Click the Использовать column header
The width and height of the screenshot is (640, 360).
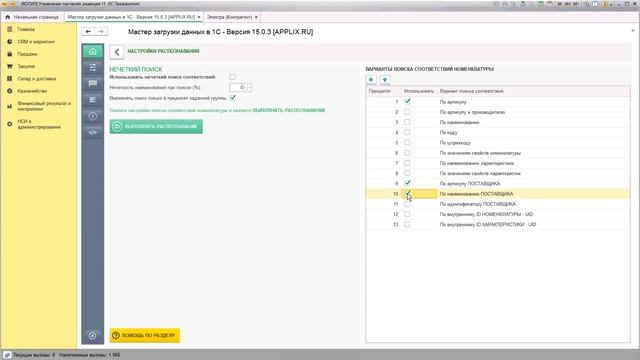click(418, 91)
